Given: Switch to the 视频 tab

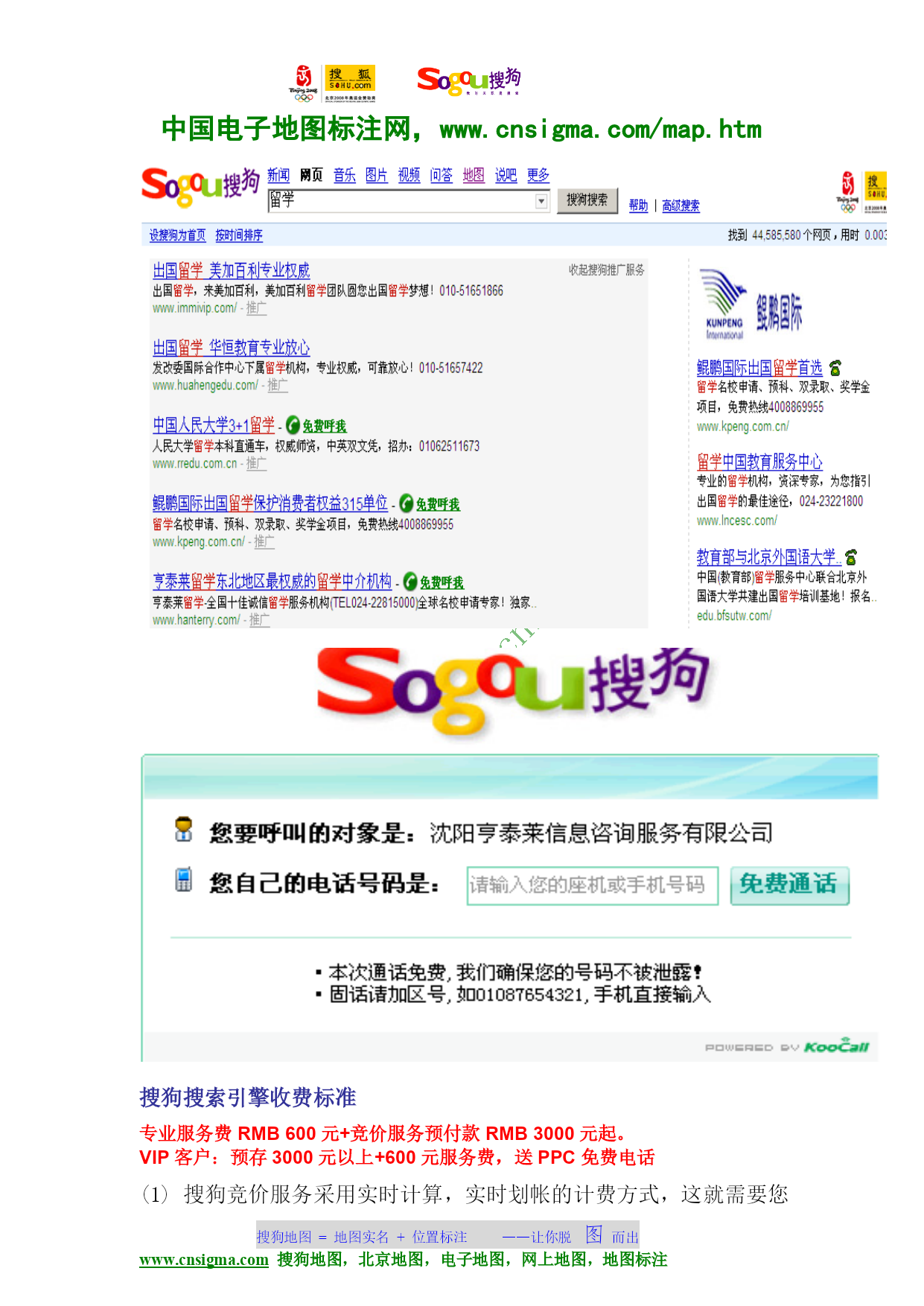Looking at the screenshot, I should (x=410, y=175).
